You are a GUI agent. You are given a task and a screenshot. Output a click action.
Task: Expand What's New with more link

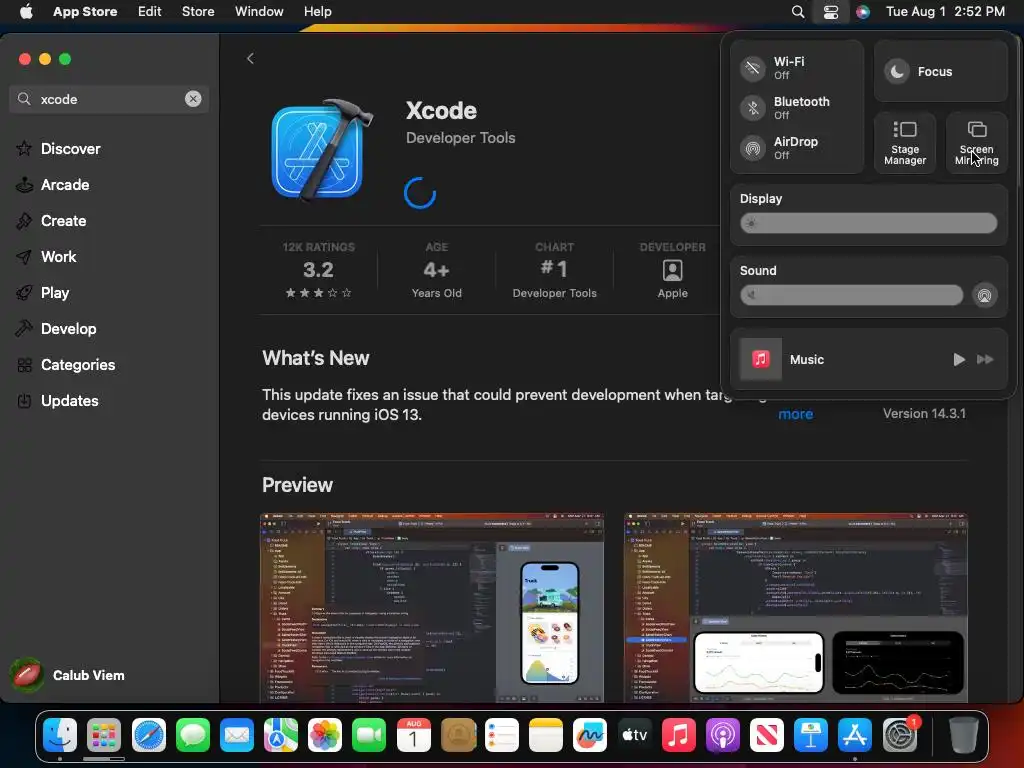[795, 414]
